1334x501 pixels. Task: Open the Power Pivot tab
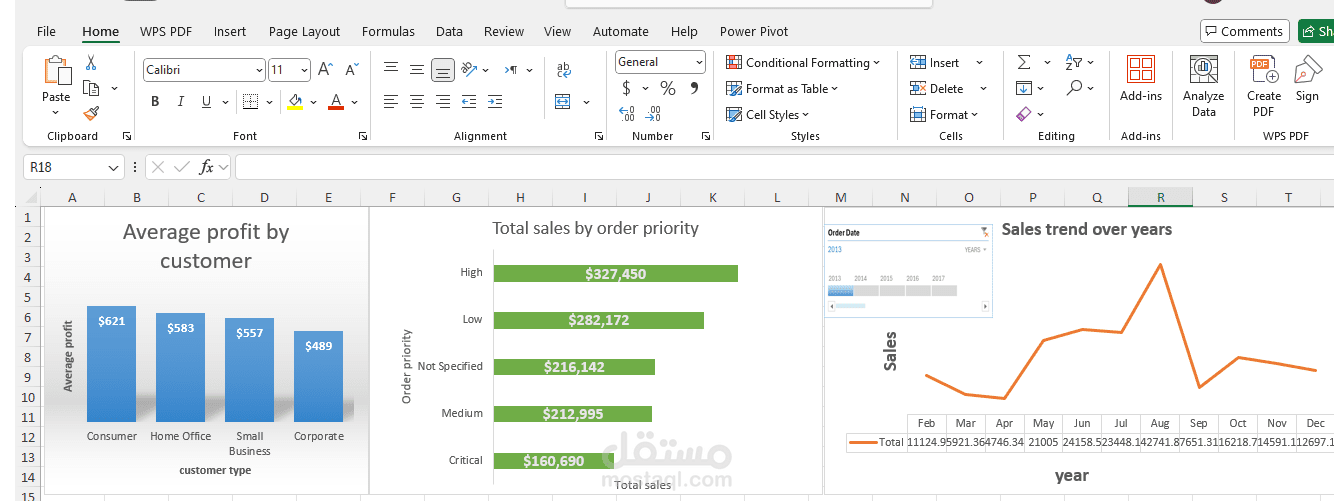tap(754, 31)
